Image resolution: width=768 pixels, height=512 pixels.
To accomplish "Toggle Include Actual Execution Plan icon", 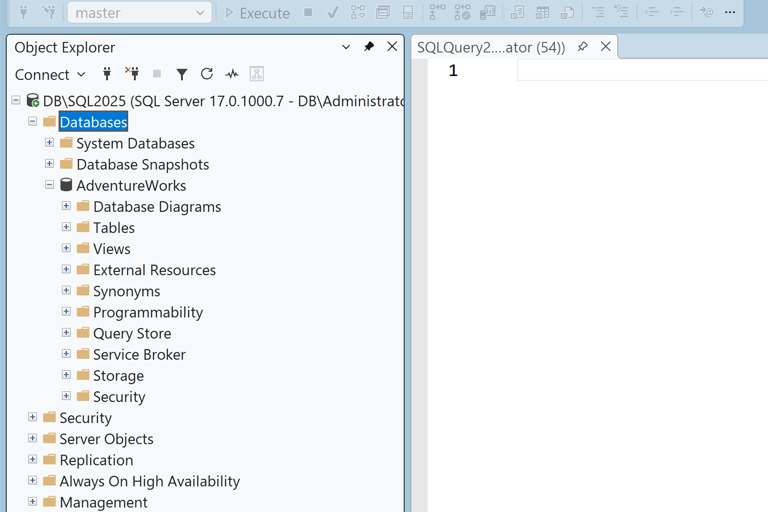I will [437, 12].
